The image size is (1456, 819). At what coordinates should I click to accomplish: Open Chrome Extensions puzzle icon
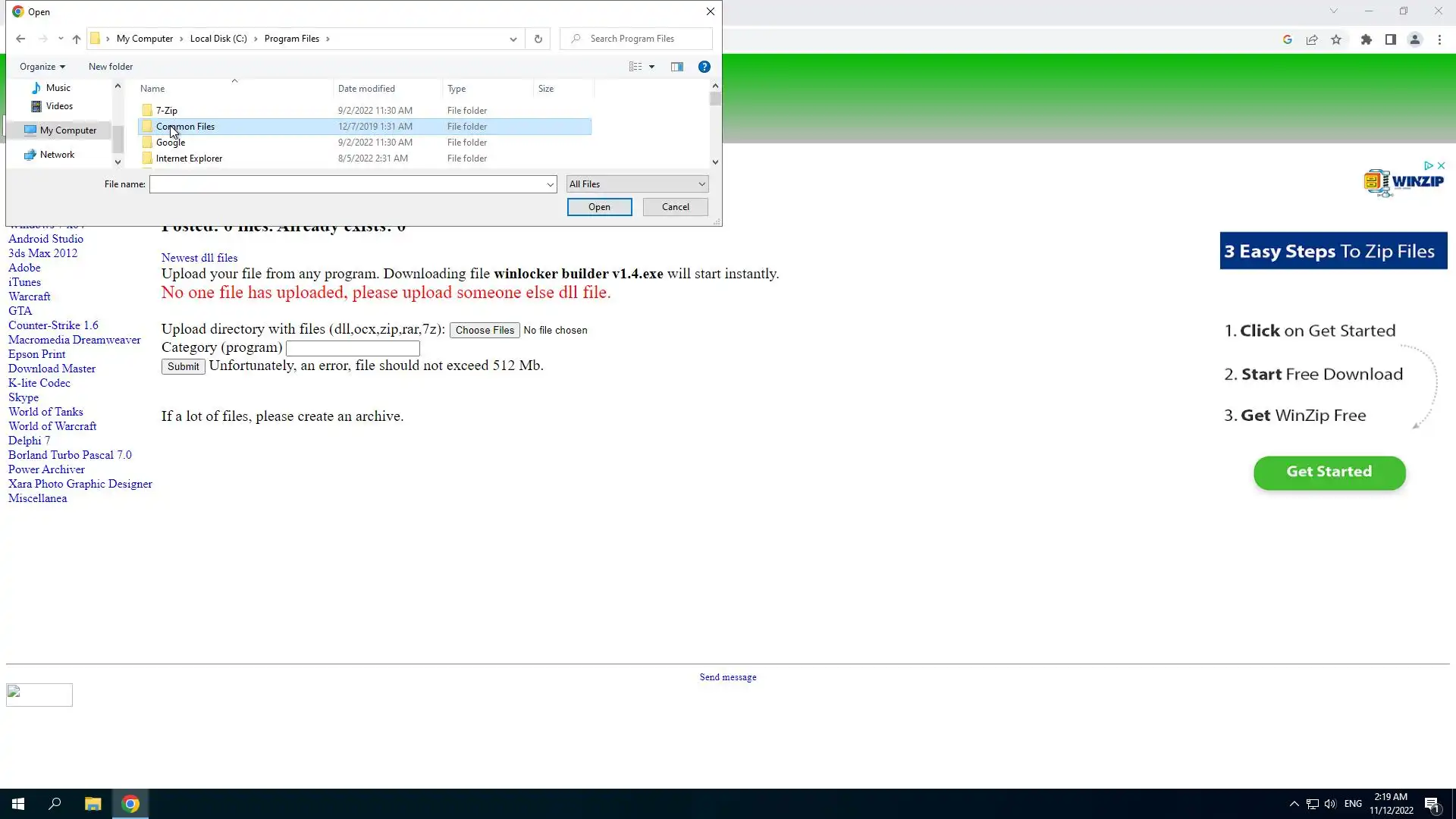click(1367, 40)
